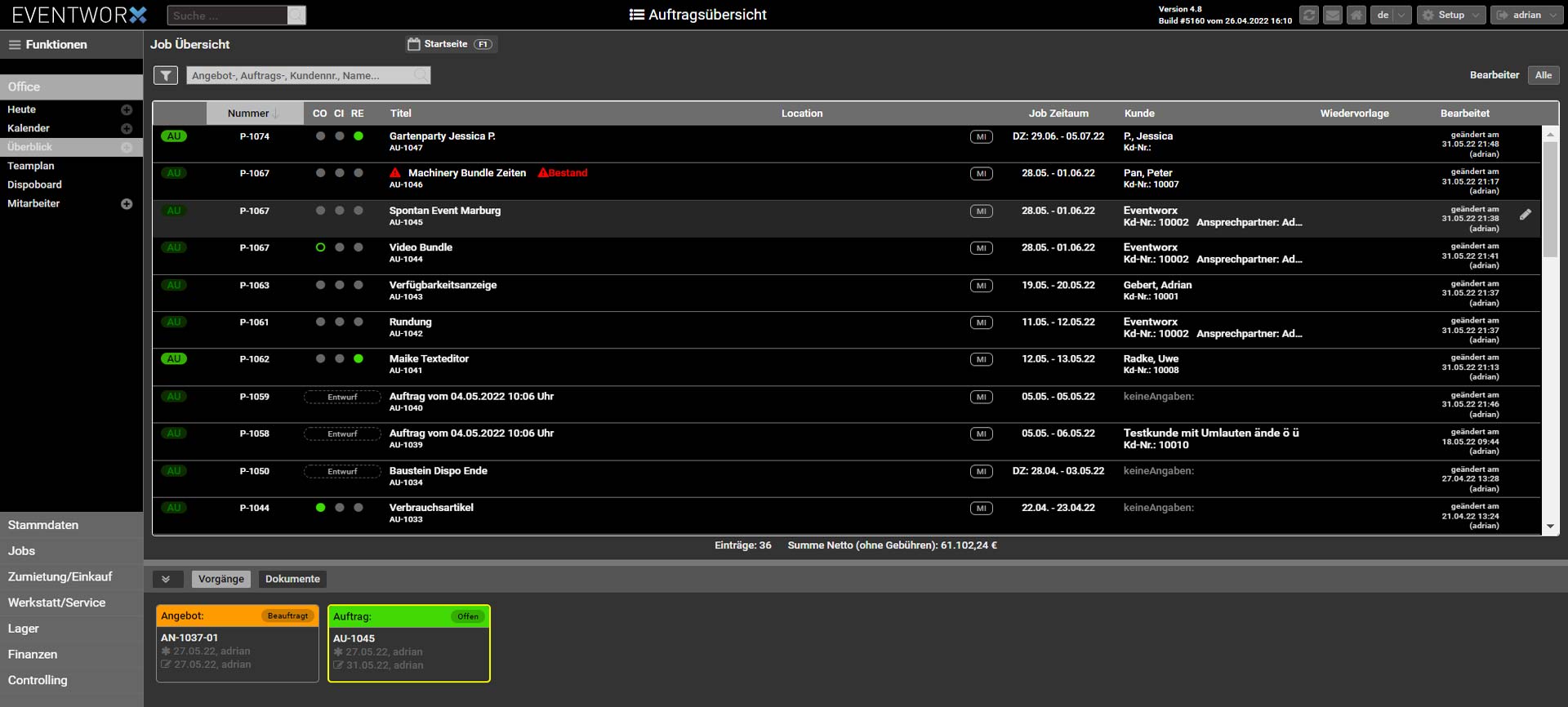Viewport: 1568px width, 707px height.
Task: Click the green-ringed CO dot for Video Bundle
Action: (x=320, y=247)
